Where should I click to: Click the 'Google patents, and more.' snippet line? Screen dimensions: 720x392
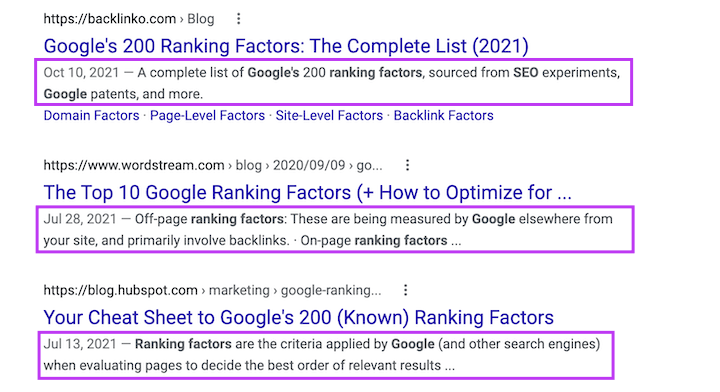[x=123, y=94]
